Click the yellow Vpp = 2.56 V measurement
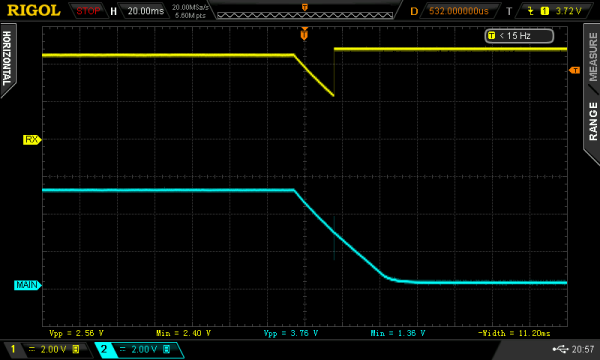 click(76, 333)
